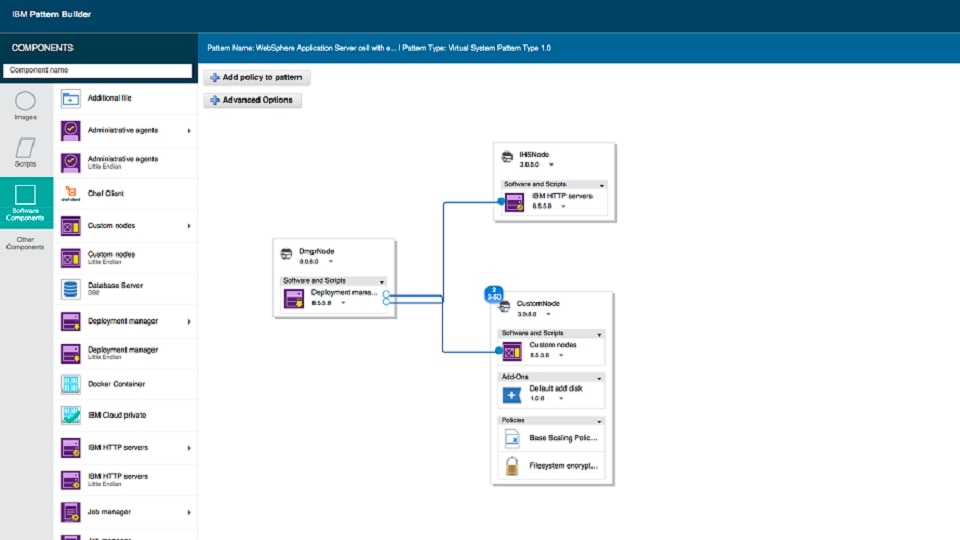960x540 pixels.
Task: Open Deployment manager version dropdown in DmgrNode
Action: [x=343, y=303]
